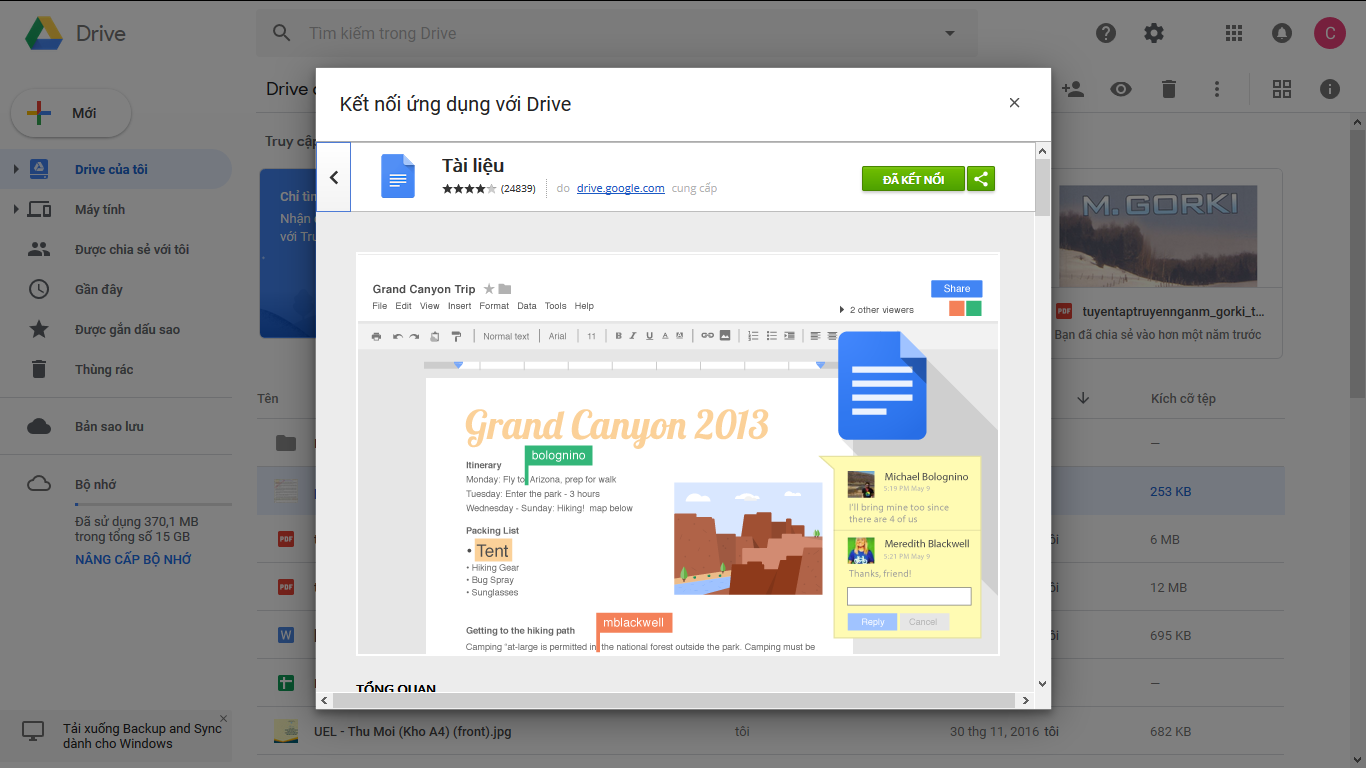Open drive.google.com link
This screenshot has width=1366, height=768.
[620, 188]
